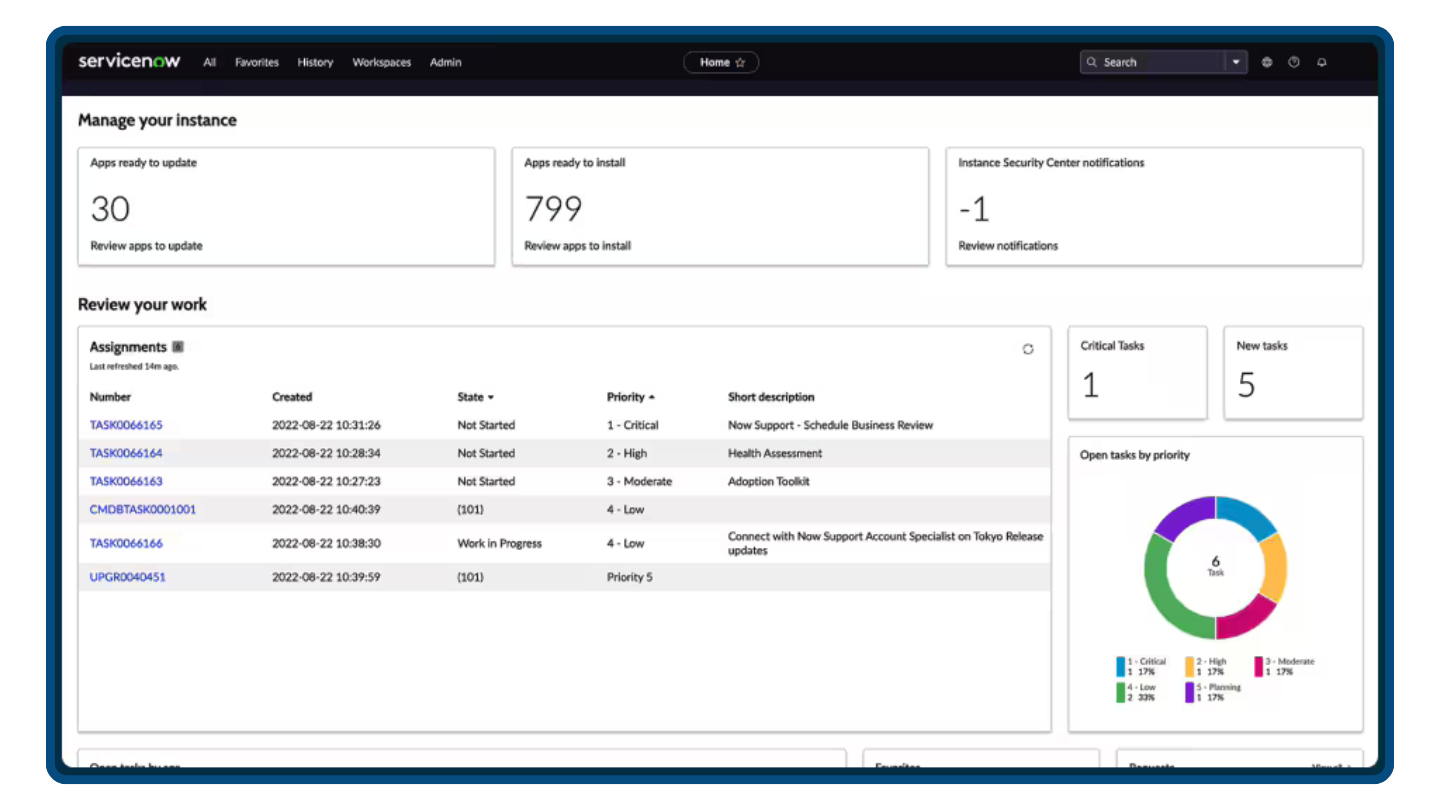Click the Short description column header

tap(771, 397)
